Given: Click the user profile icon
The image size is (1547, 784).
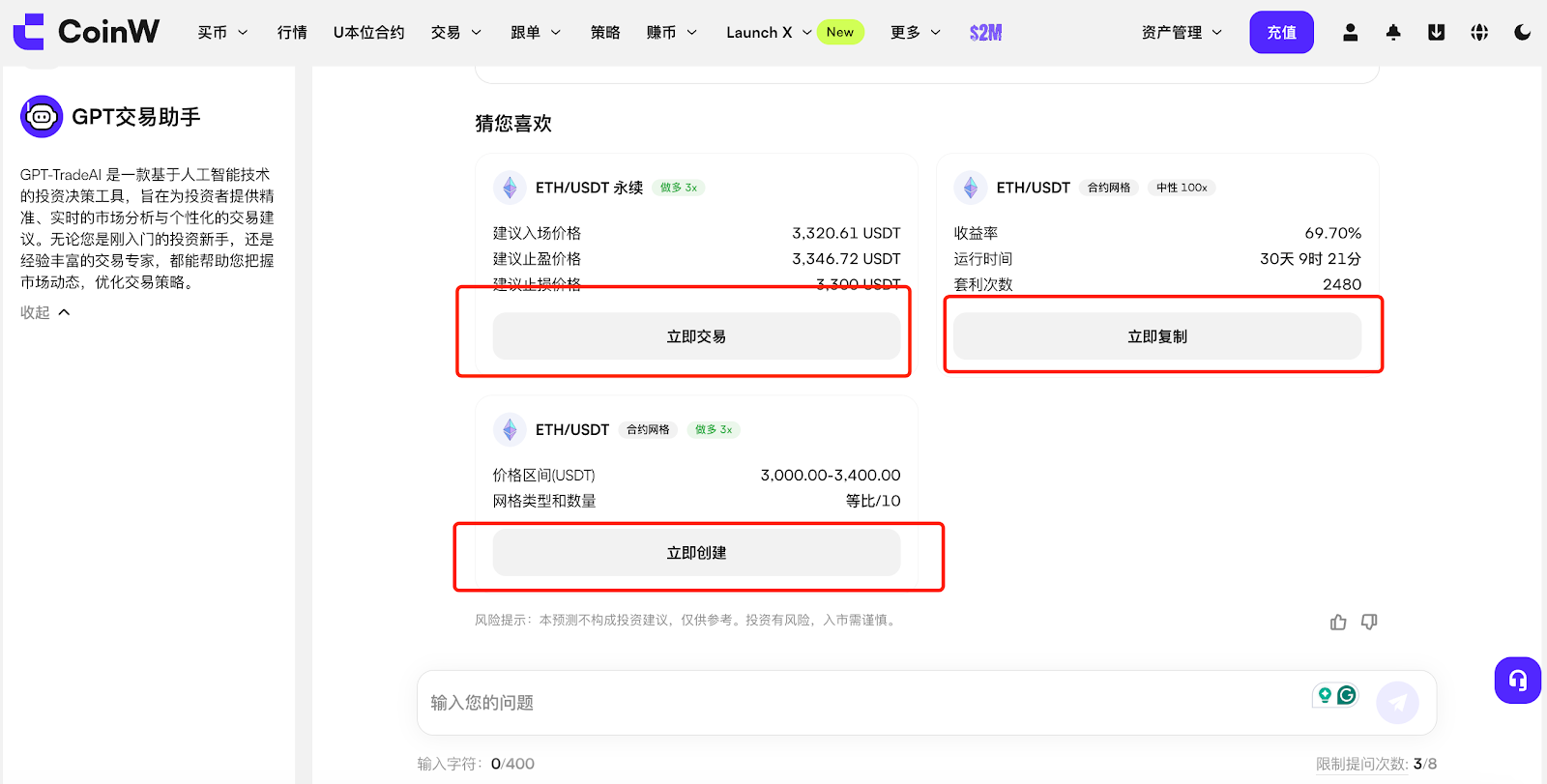Looking at the screenshot, I should 1351,33.
